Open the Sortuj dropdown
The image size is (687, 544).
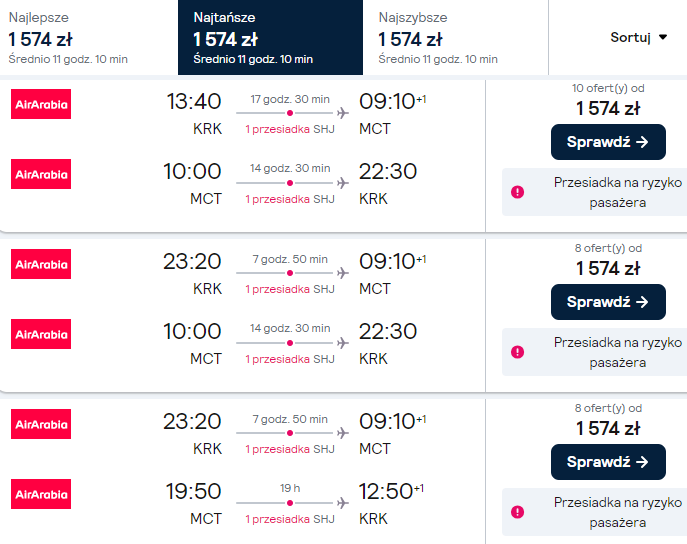[x=638, y=37]
